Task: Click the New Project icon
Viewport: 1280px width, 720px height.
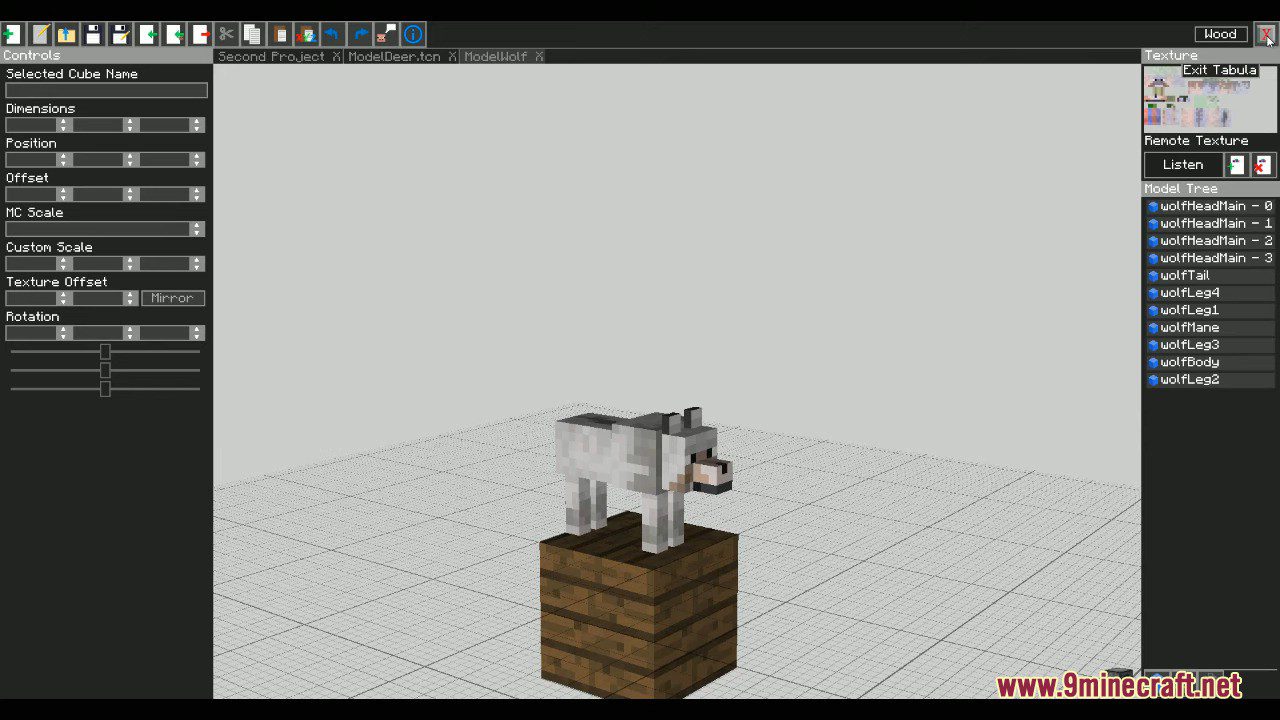Action: (x=11, y=34)
